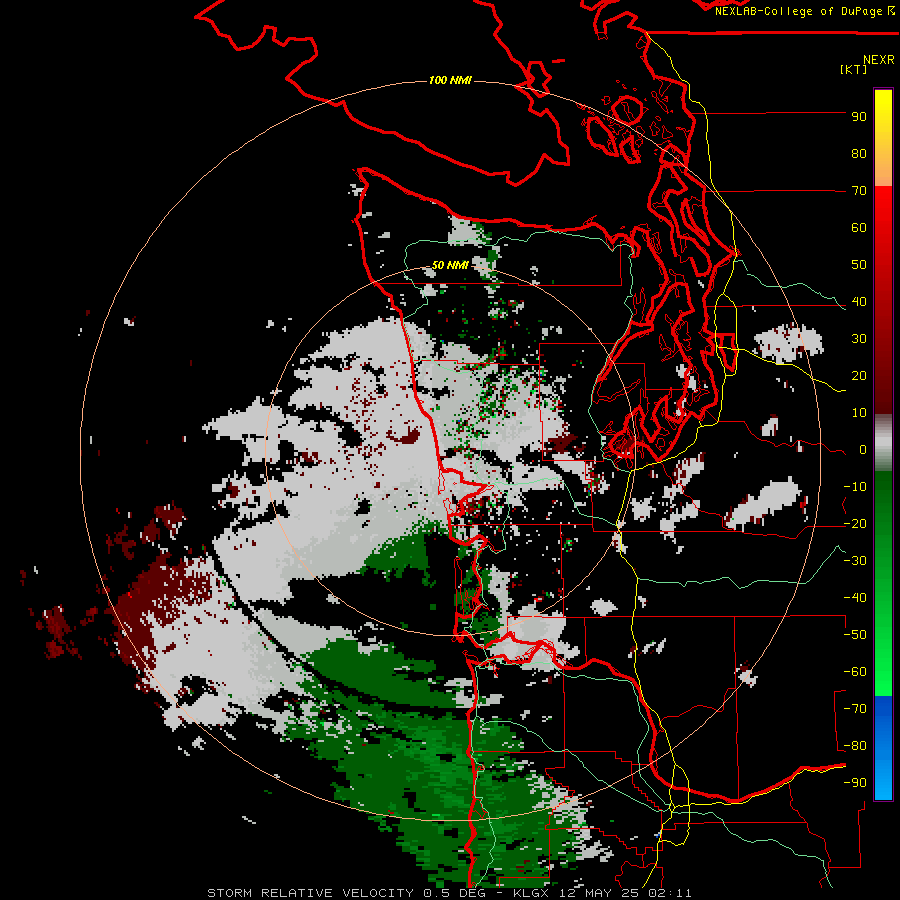The width and height of the screenshot is (900, 900).
Task: Click the 50 NMI range ring label
Action: point(450,265)
